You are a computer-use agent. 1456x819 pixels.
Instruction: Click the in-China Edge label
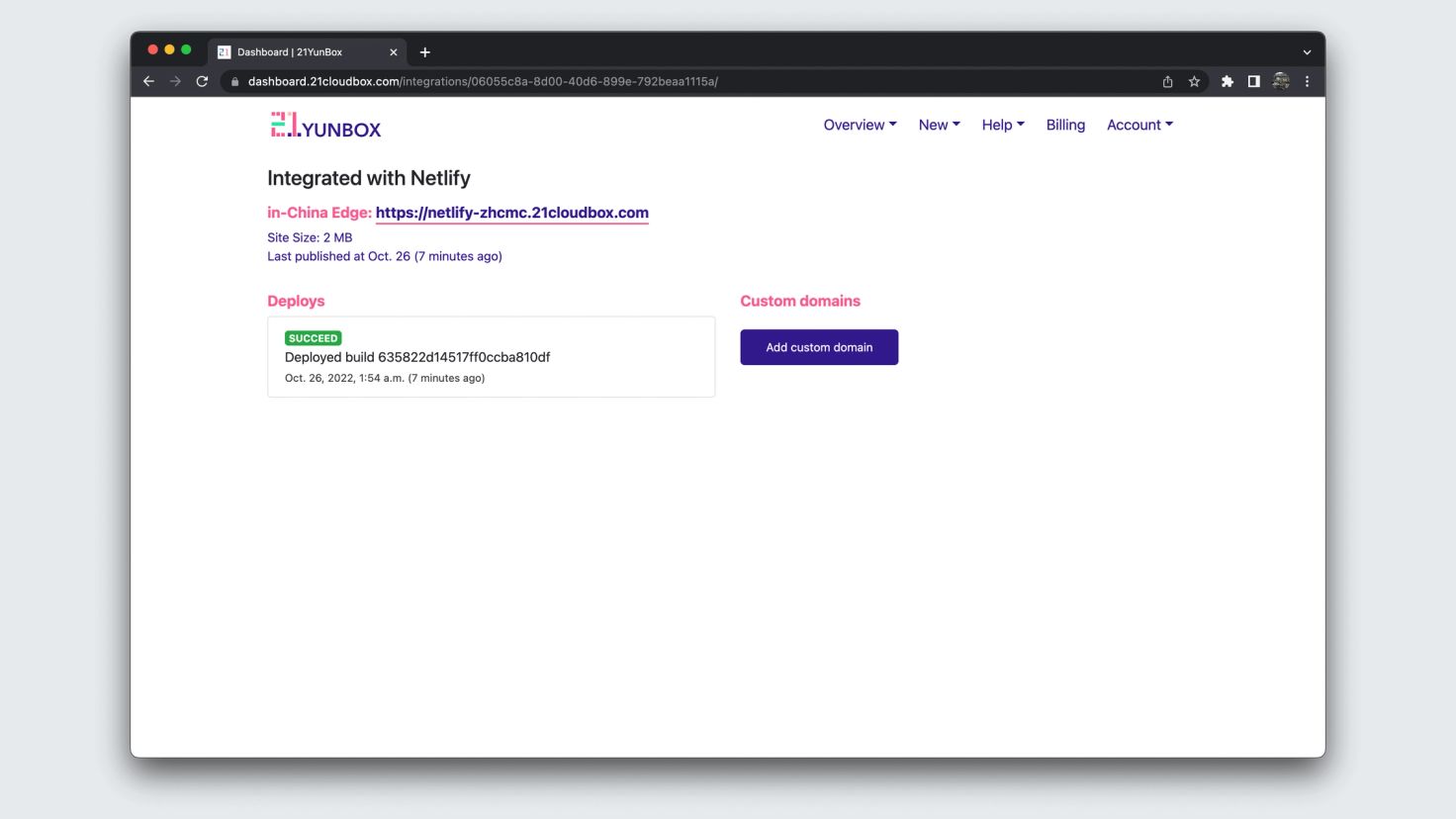[x=319, y=213]
